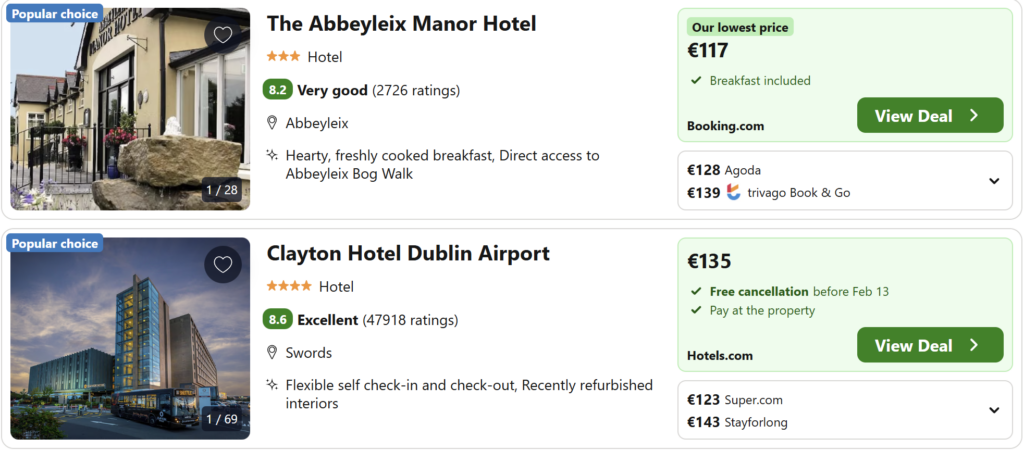This screenshot has height=450, width=1024.
Task: Click the Swords location pin icon
Action: 271,352
